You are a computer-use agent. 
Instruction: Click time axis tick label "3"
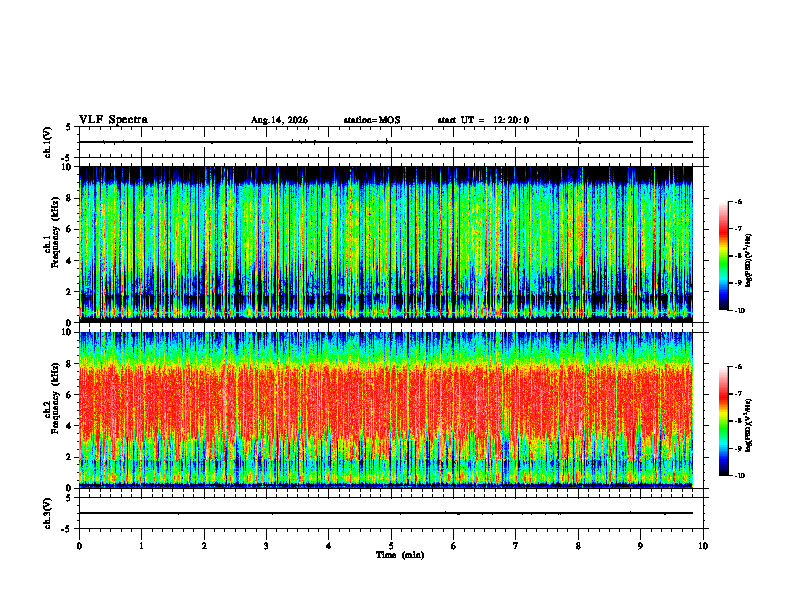pos(266,546)
